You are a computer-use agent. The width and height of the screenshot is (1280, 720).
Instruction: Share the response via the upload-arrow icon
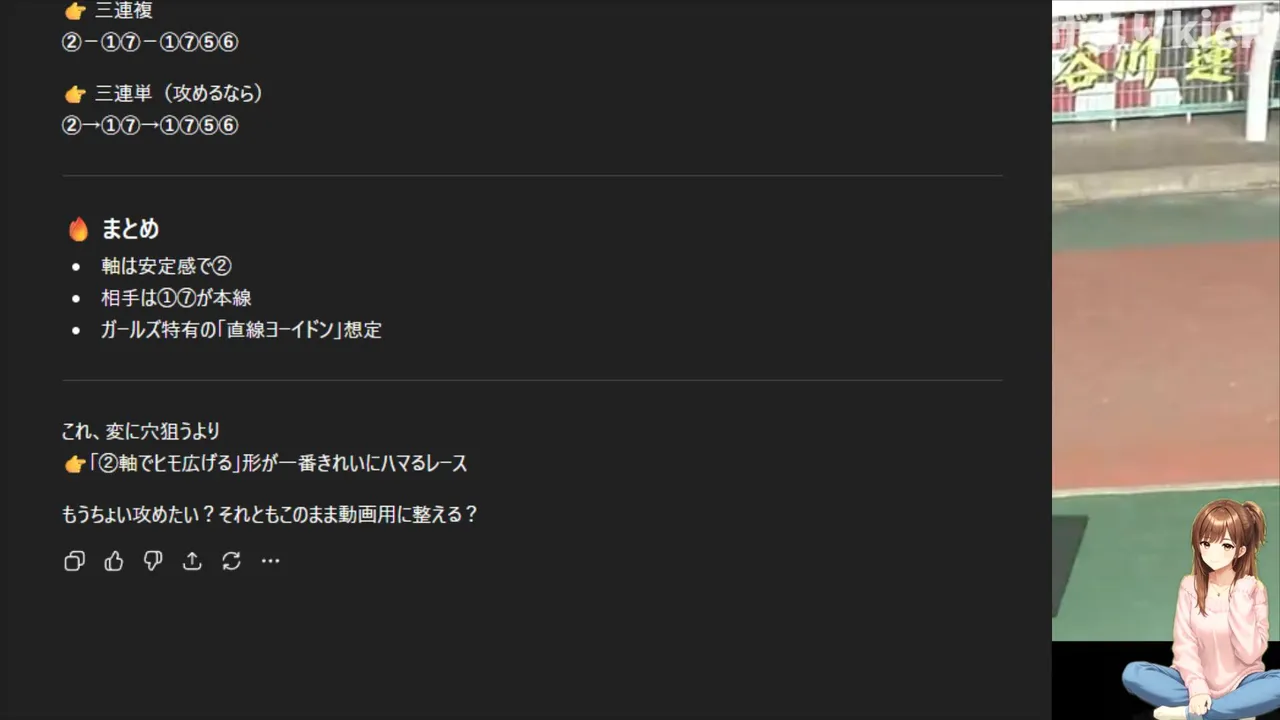(x=192, y=561)
